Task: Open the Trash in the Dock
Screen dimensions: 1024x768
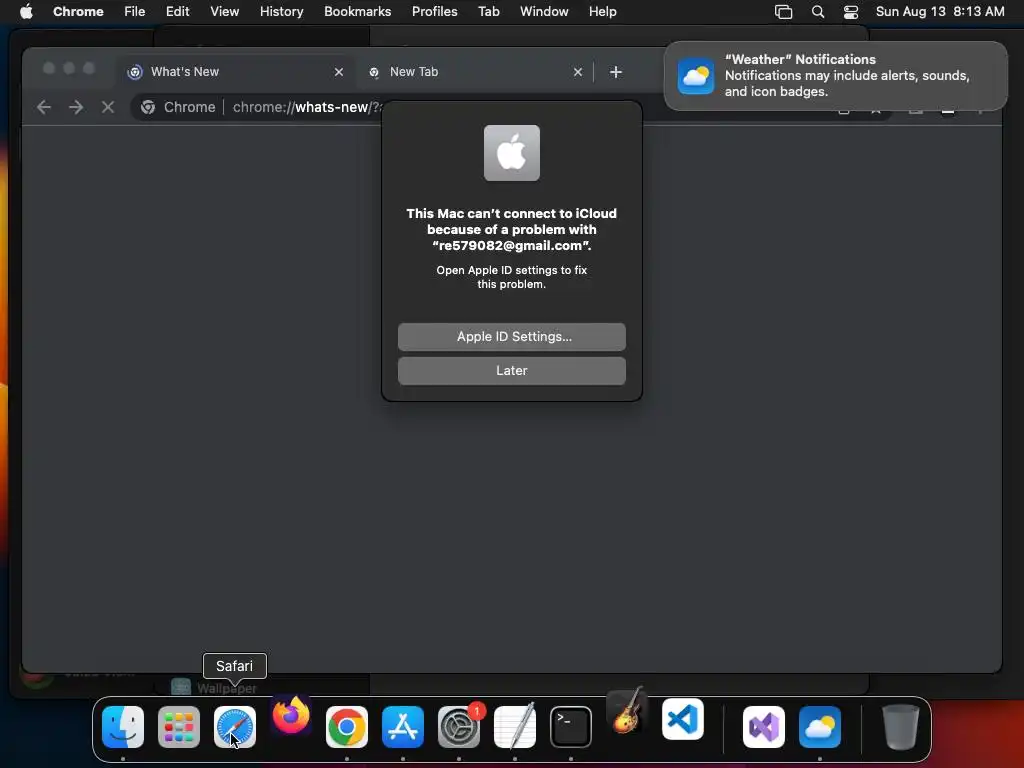Action: click(901, 727)
